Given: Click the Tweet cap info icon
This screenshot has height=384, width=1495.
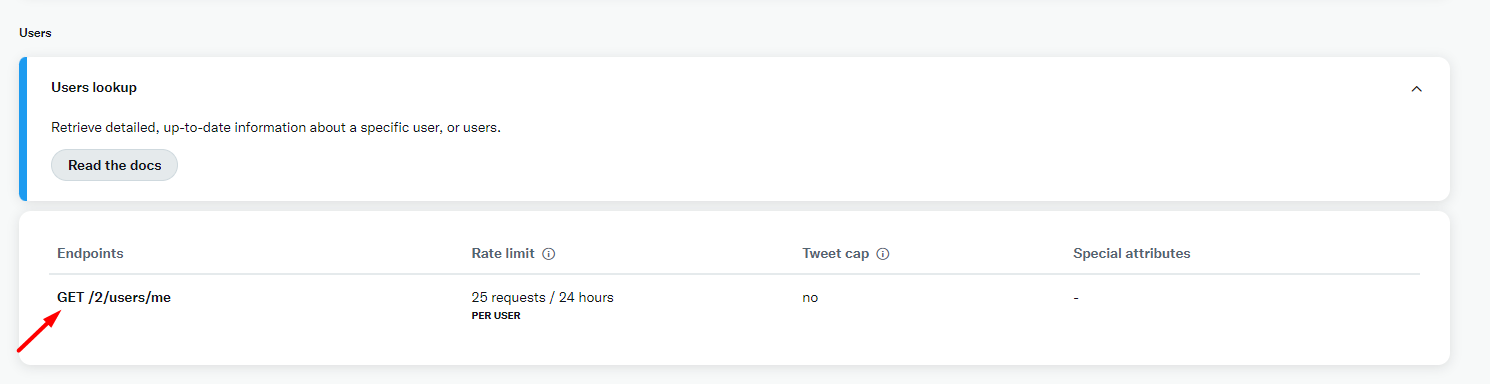Looking at the screenshot, I should pos(883,254).
